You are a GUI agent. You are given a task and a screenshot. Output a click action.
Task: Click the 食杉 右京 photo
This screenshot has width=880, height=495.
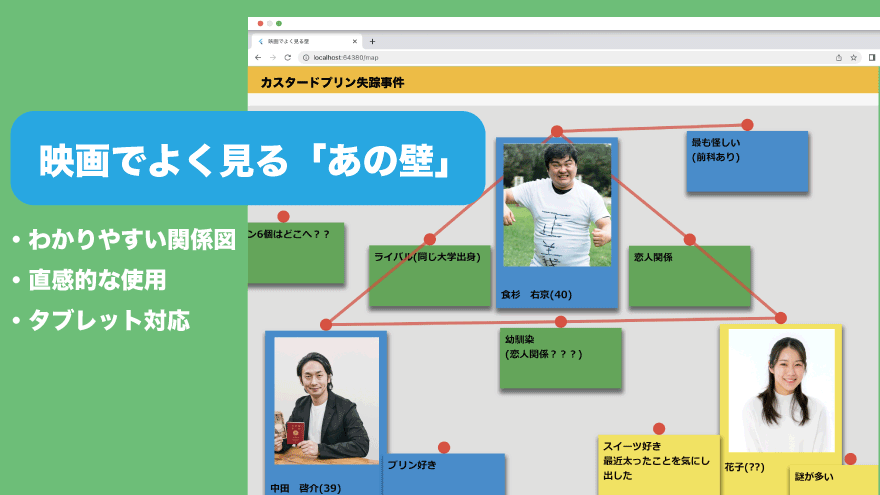coord(557,205)
